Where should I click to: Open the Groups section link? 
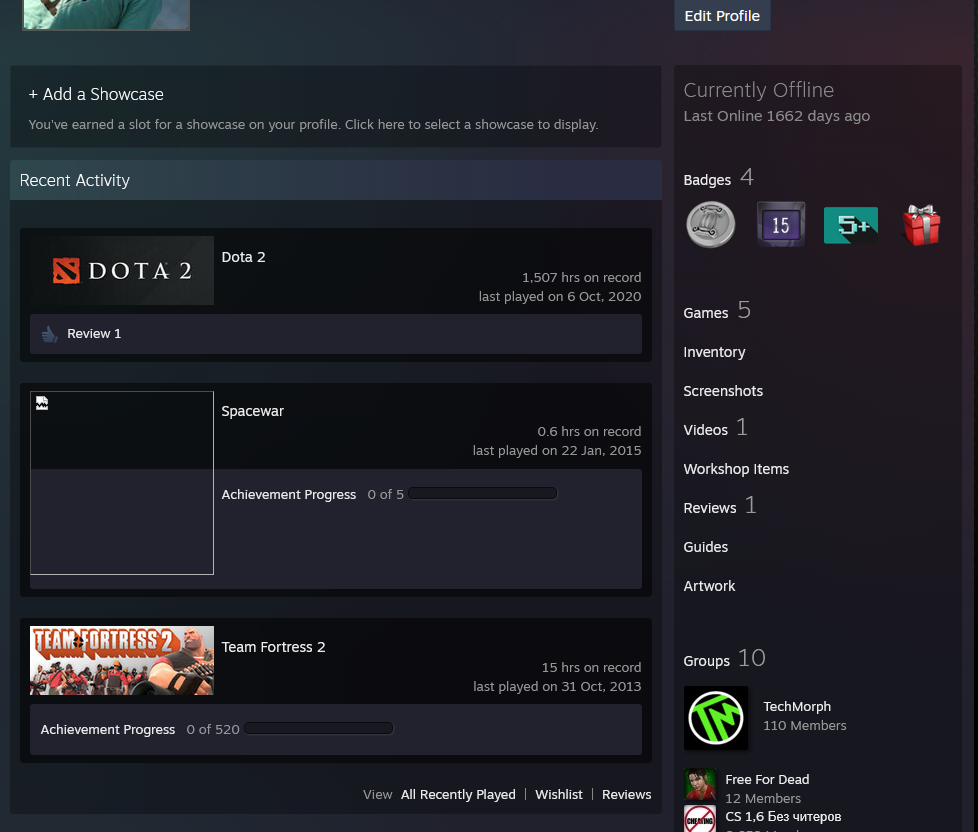coord(707,661)
